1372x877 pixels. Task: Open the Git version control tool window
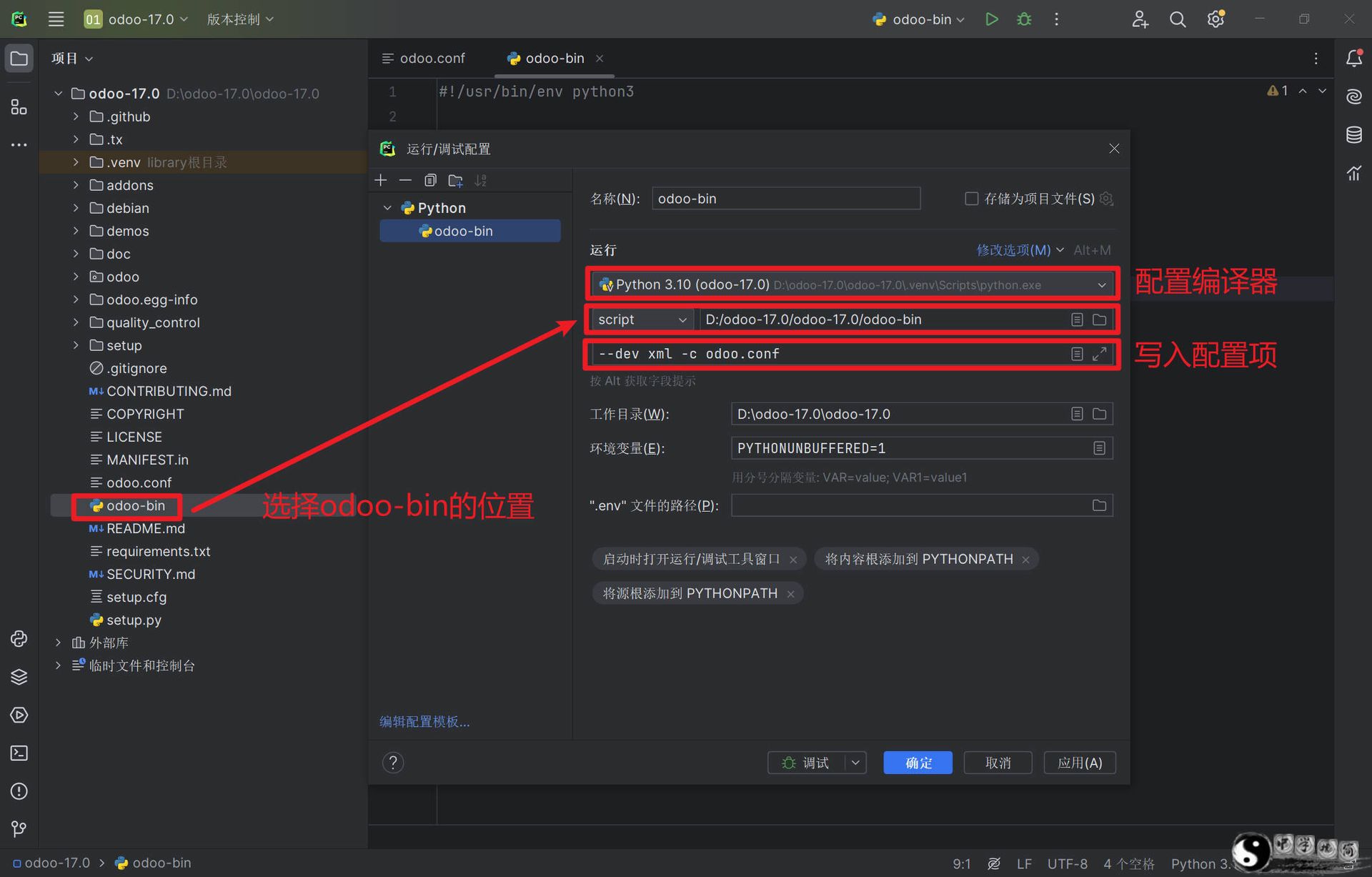pos(19,829)
